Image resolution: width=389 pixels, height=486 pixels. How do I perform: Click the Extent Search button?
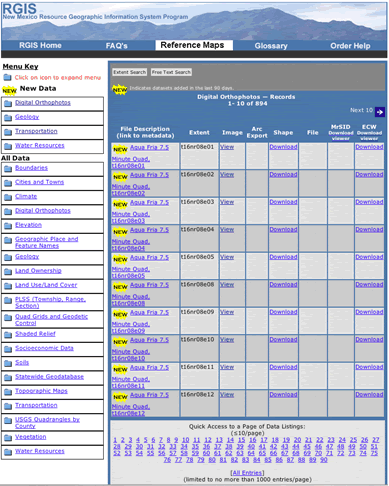129,72
